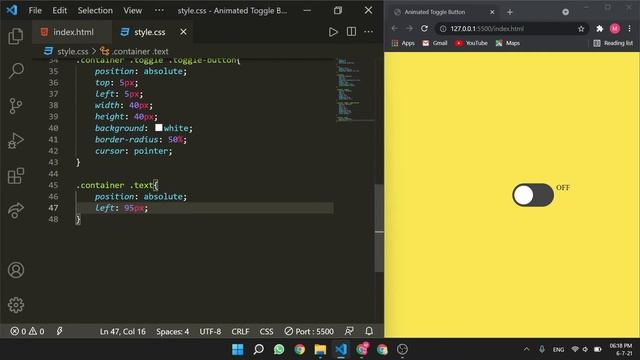Click the cursor: pointer line of code
The image size is (640, 360).
[133, 151]
